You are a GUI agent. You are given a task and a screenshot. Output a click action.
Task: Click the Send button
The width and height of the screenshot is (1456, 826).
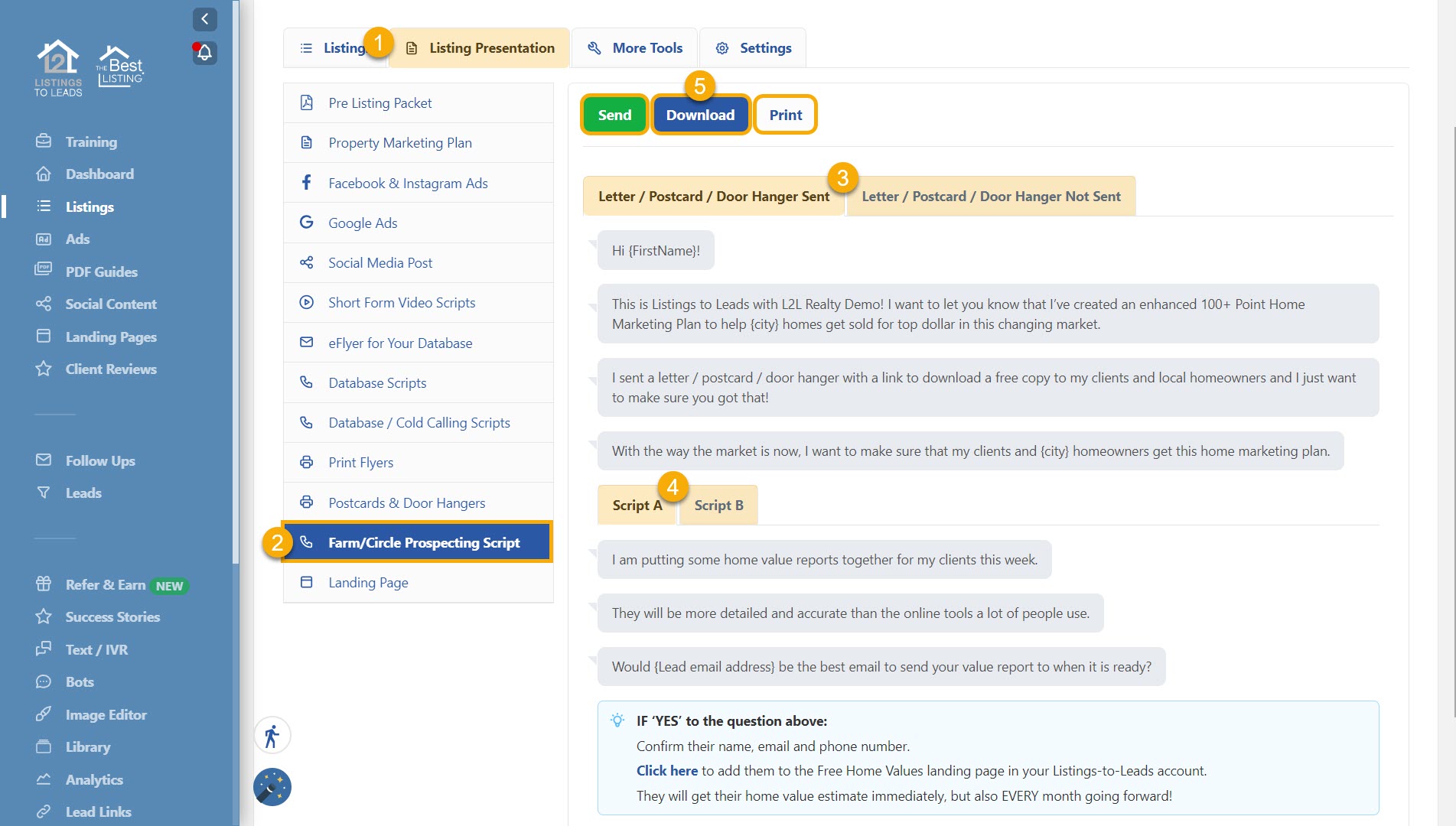614,114
